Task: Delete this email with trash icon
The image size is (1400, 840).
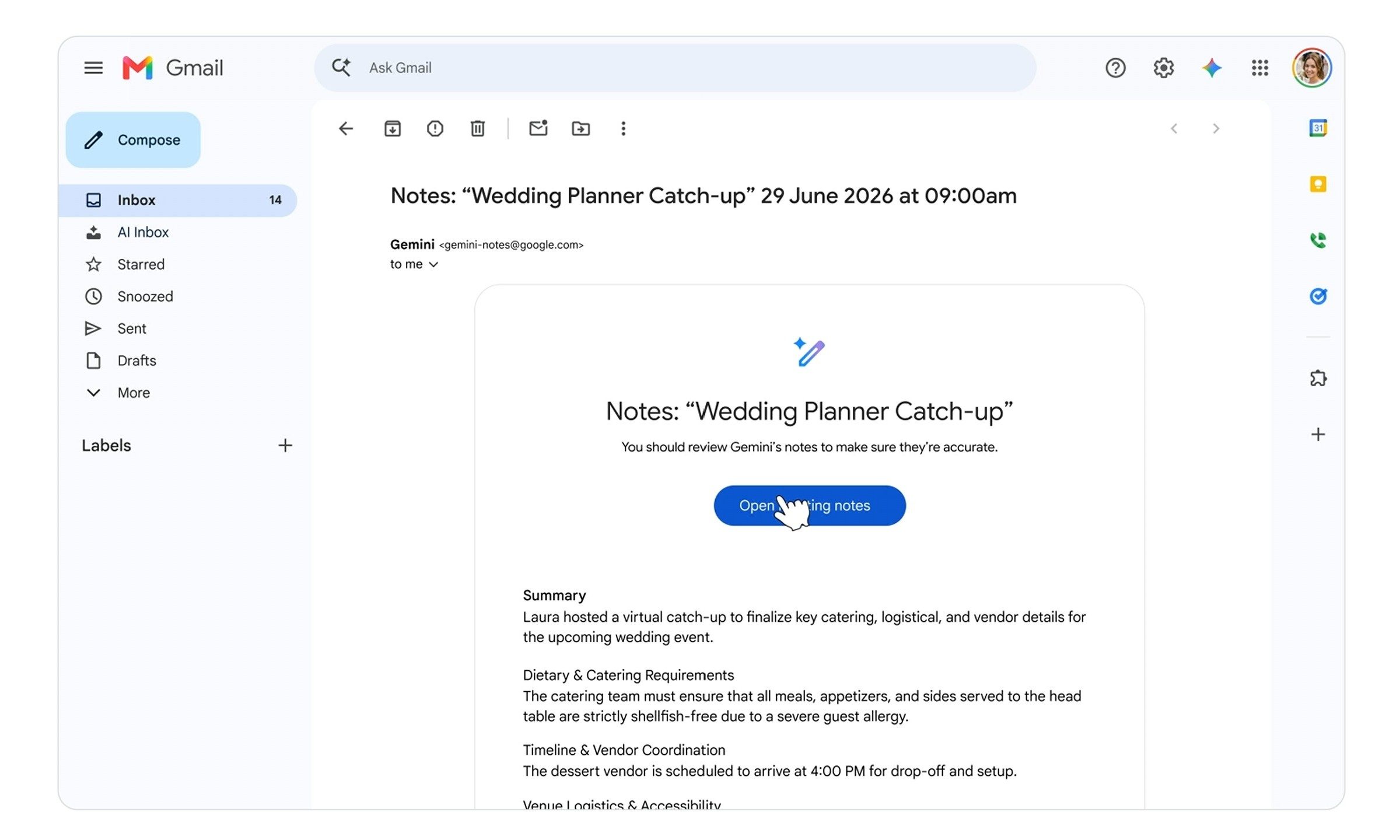Action: (x=478, y=128)
